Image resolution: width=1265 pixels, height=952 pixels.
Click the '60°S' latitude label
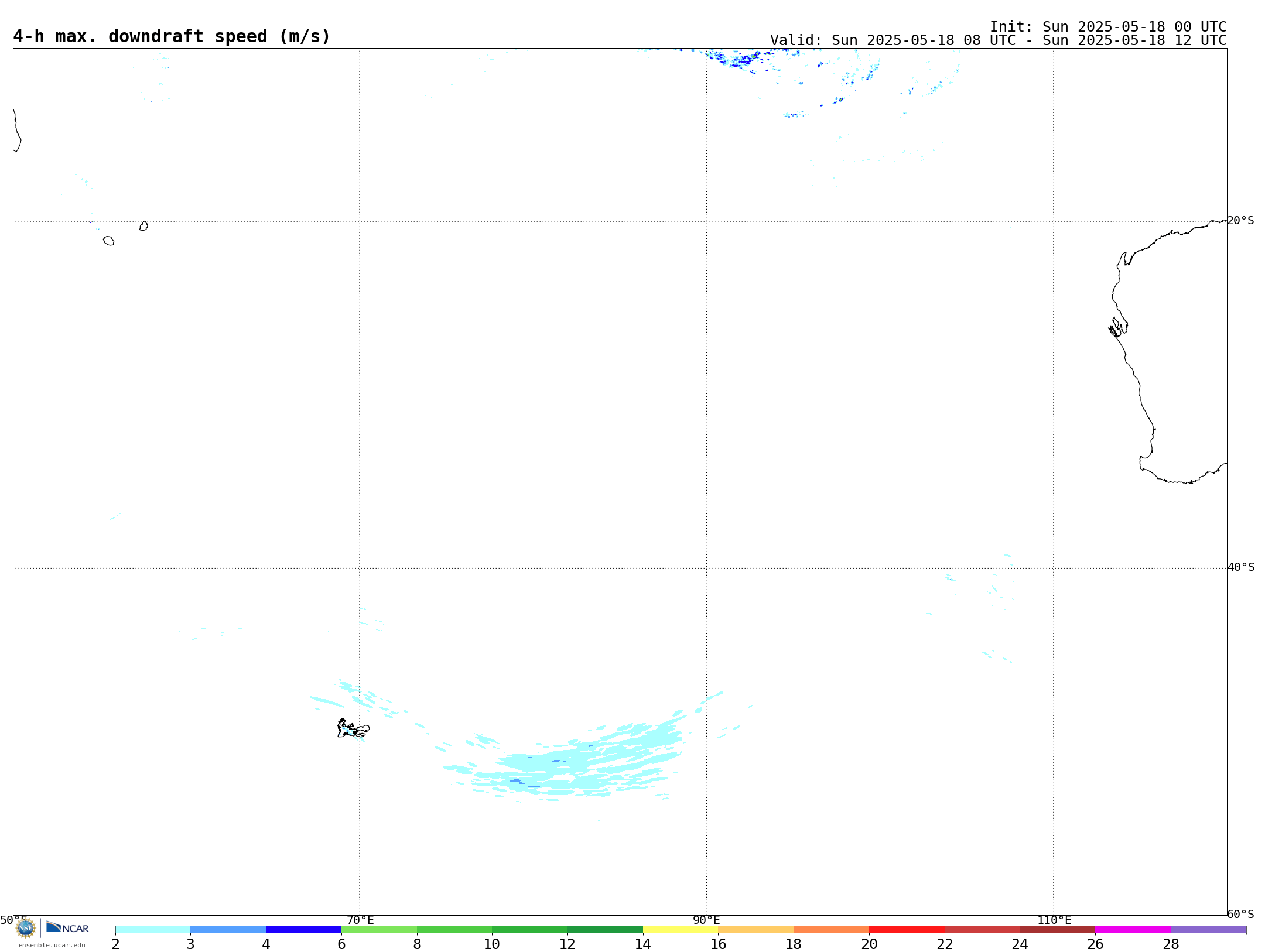(1240, 914)
